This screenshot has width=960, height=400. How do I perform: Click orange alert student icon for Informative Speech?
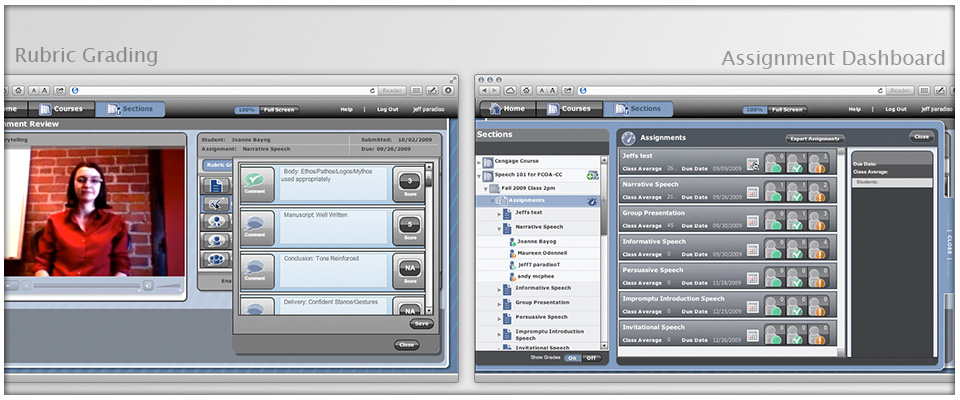(x=817, y=249)
